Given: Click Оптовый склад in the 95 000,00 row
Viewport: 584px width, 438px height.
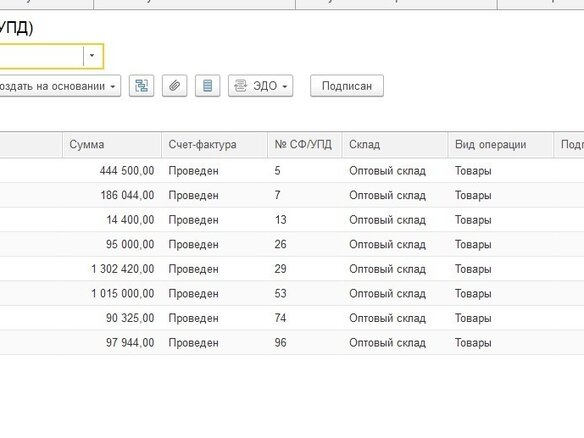Looking at the screenshot, I should point(387,245).
